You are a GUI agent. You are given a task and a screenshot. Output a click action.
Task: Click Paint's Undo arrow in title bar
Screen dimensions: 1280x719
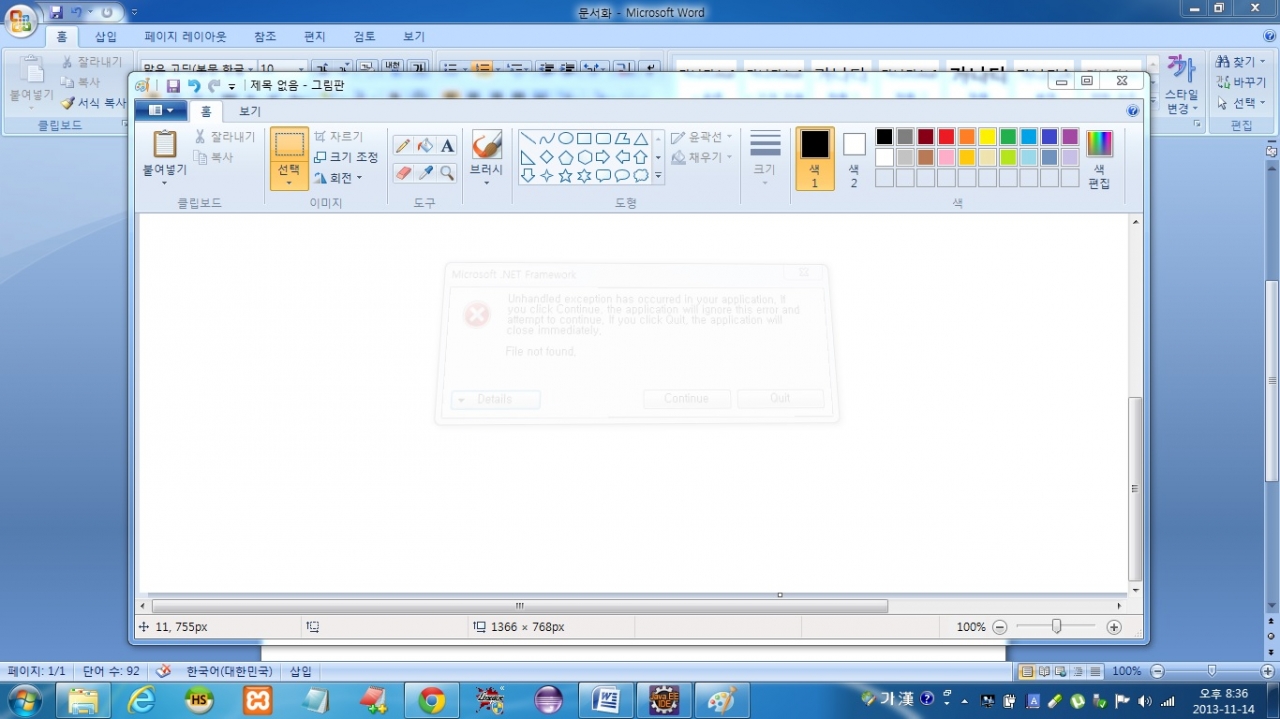tap(194, 86)
